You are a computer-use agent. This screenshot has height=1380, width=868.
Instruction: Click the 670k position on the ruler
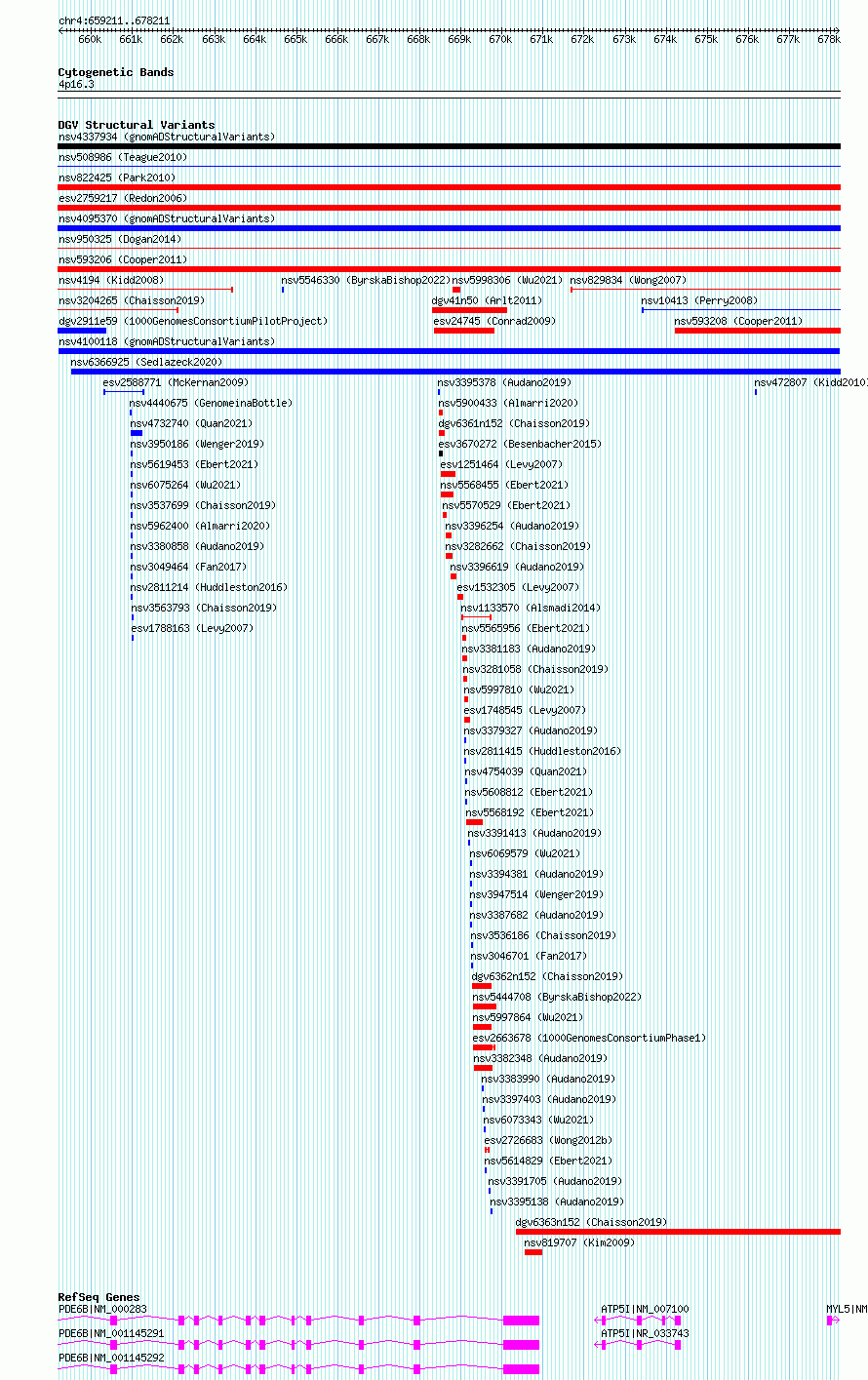tap(500, 39)
